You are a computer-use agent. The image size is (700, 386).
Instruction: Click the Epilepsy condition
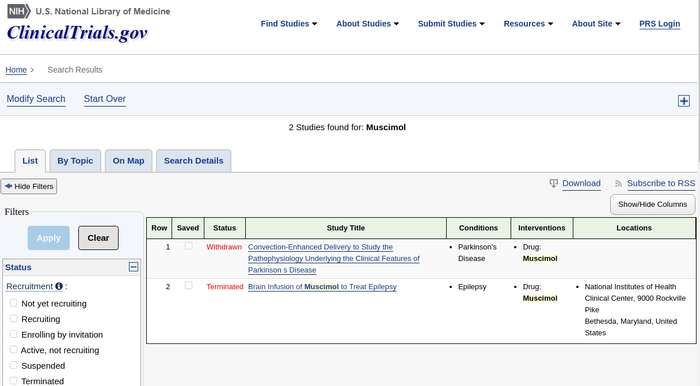pos(472,286)
